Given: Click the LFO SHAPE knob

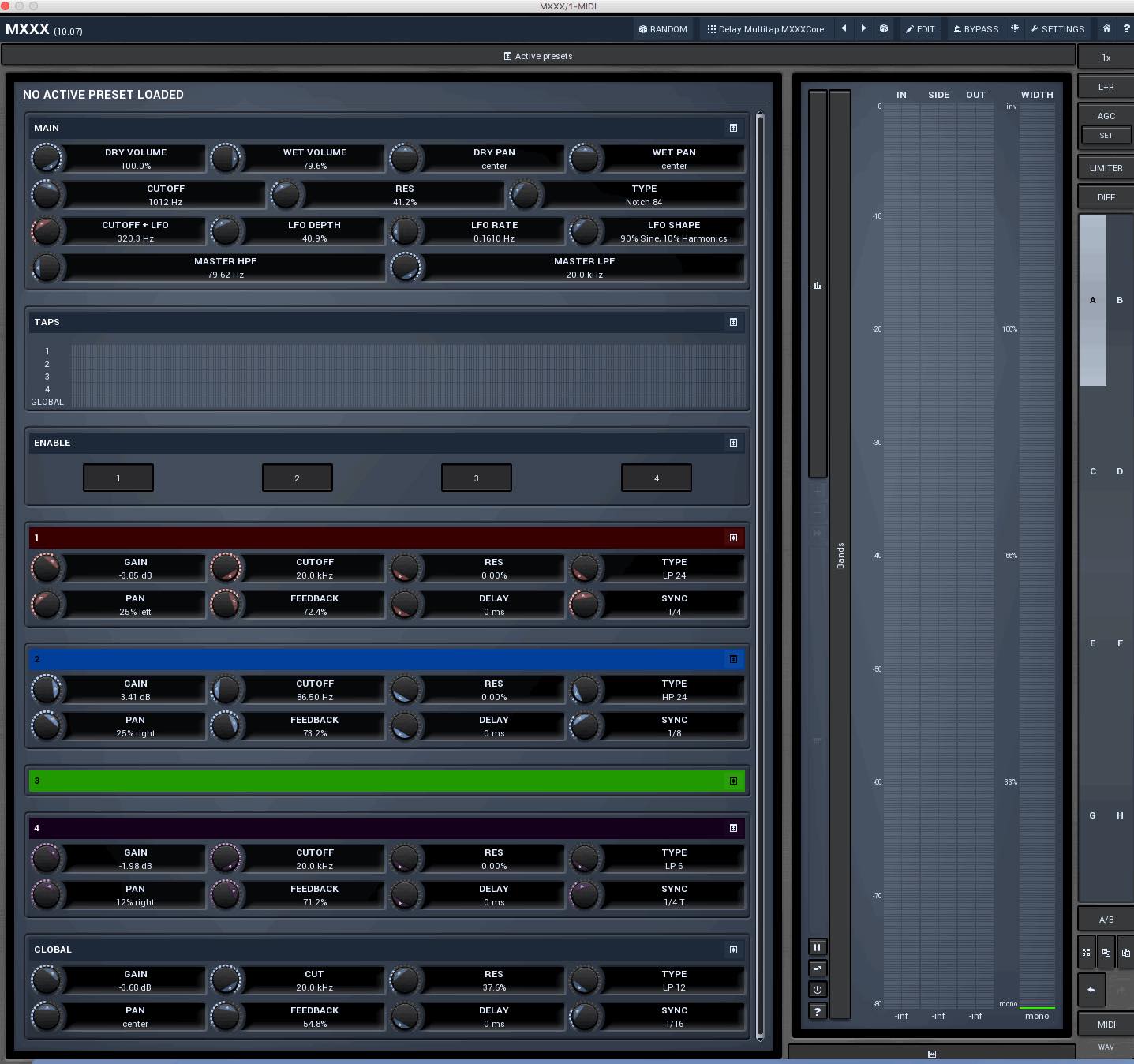Looking at the screenshot, I should tap(585, 231).
